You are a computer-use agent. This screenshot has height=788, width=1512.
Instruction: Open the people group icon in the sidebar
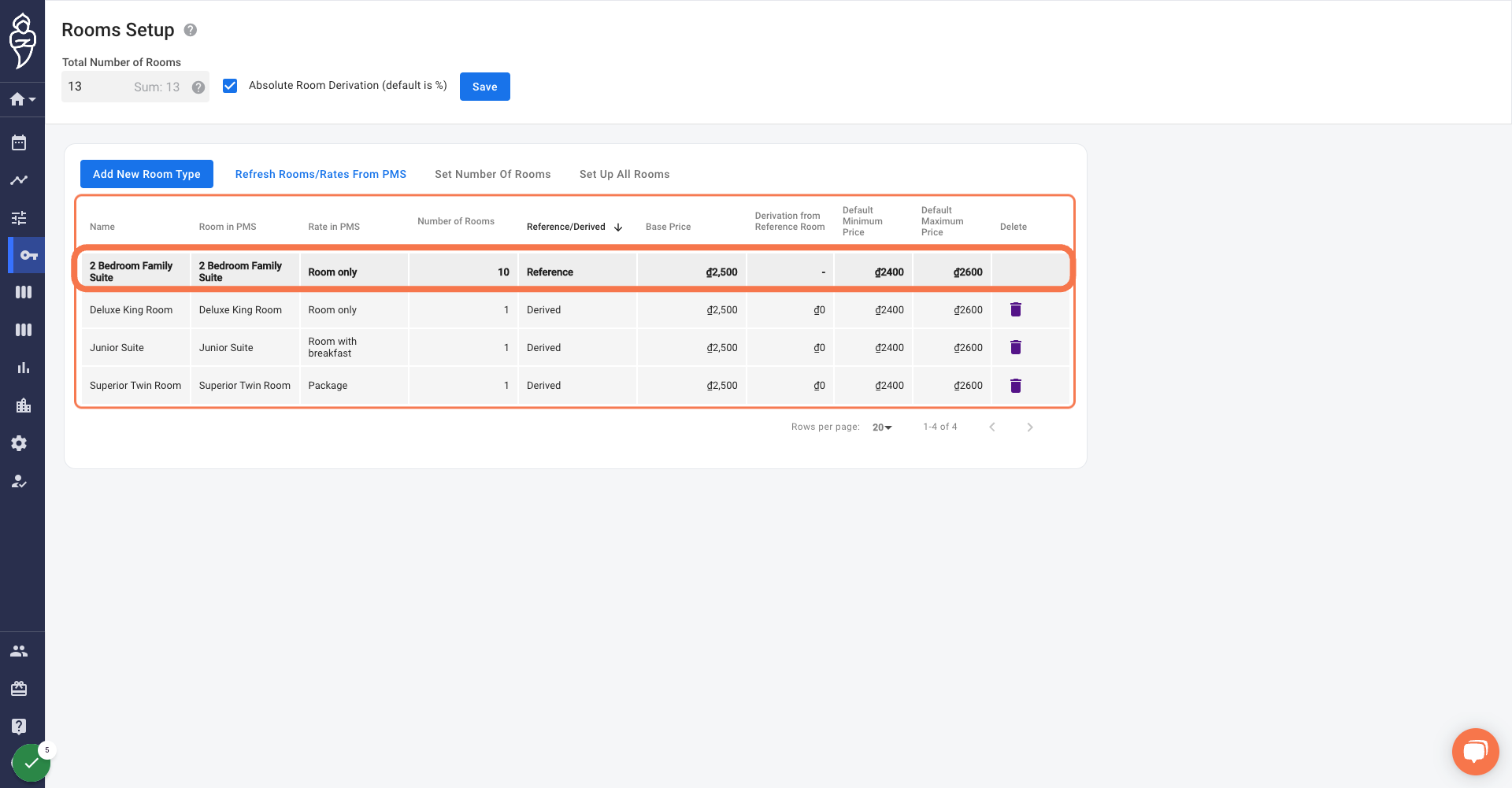pos(19,651)
